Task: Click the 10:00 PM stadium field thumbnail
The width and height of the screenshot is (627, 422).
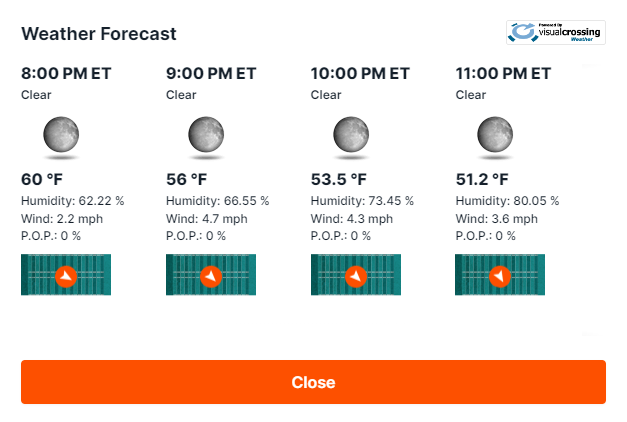Action: pyautogui.click(x=356, y=275)
